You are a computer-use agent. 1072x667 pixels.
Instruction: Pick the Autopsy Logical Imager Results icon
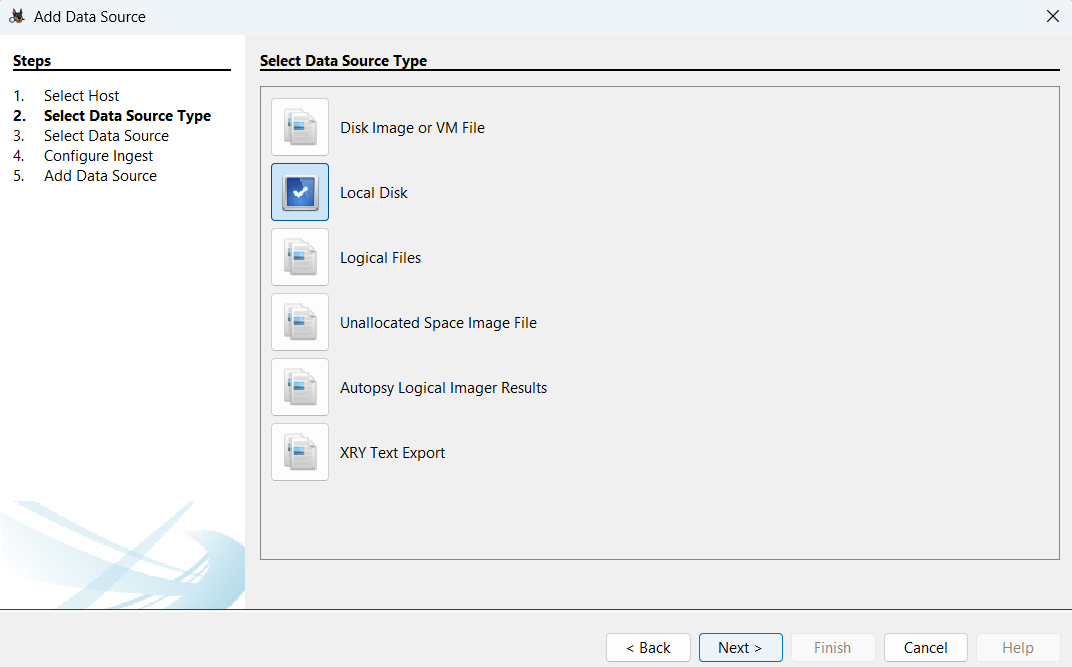300,387
